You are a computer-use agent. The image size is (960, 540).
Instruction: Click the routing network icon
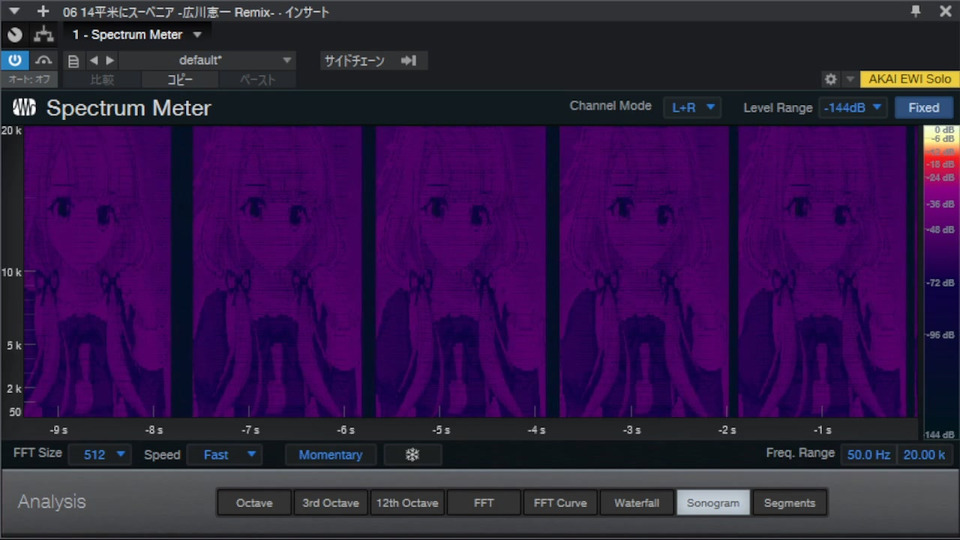point(43,35)
